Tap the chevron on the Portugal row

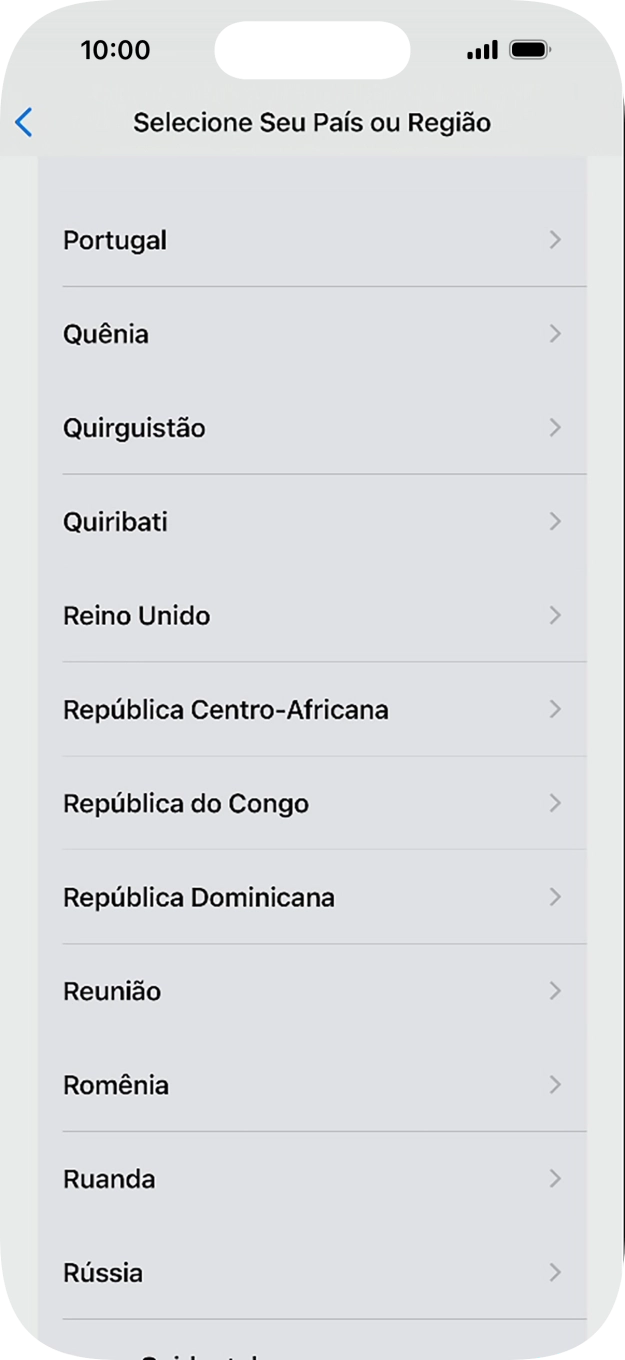pos(555,240)
